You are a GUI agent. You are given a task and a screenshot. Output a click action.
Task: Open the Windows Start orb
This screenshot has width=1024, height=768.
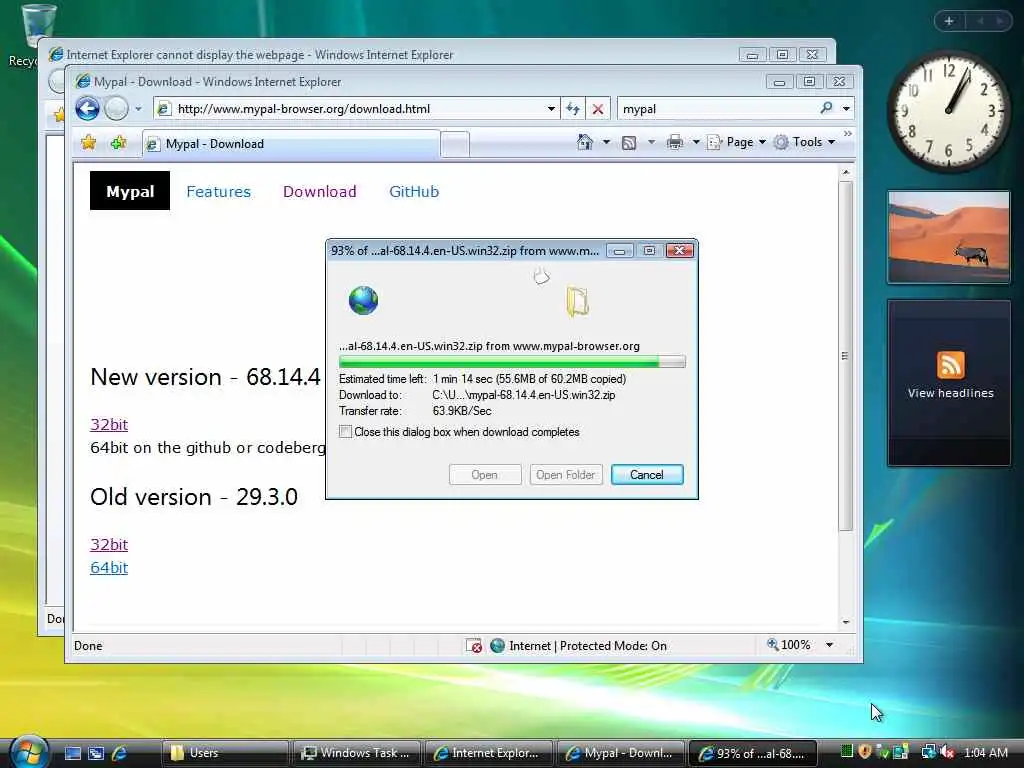coord(27,751)
